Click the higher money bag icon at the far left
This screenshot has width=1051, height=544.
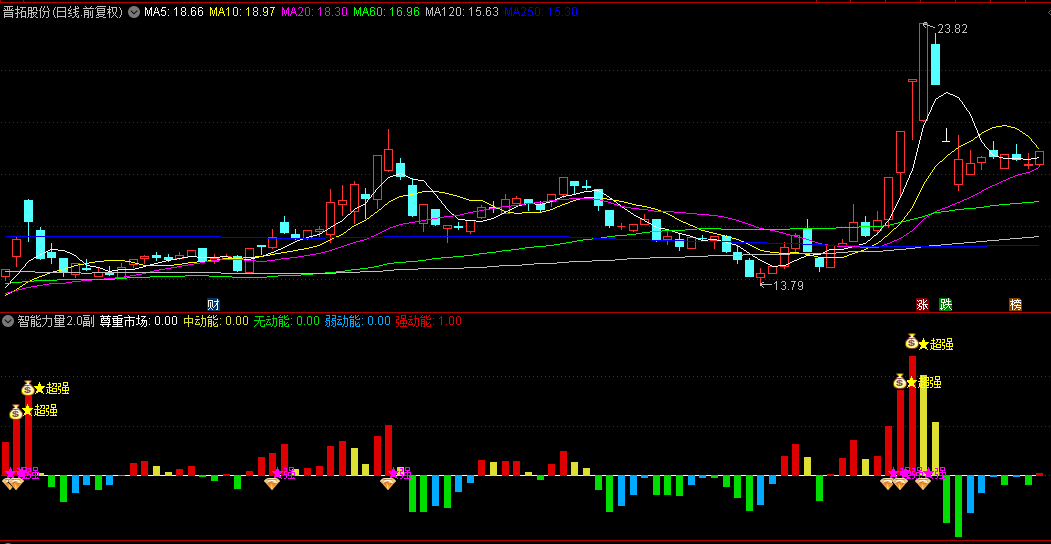click(x=27, y=387)
